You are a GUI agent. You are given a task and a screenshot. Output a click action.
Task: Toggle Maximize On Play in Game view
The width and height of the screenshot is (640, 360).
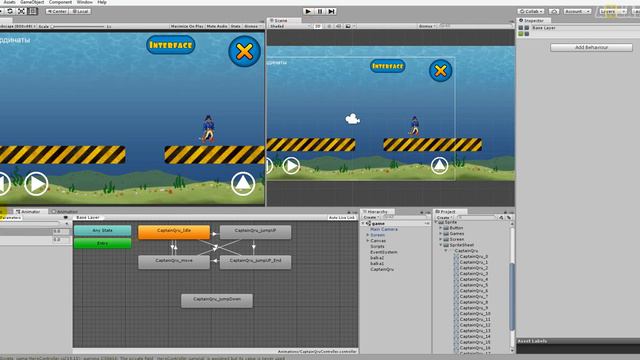[187, 26]
